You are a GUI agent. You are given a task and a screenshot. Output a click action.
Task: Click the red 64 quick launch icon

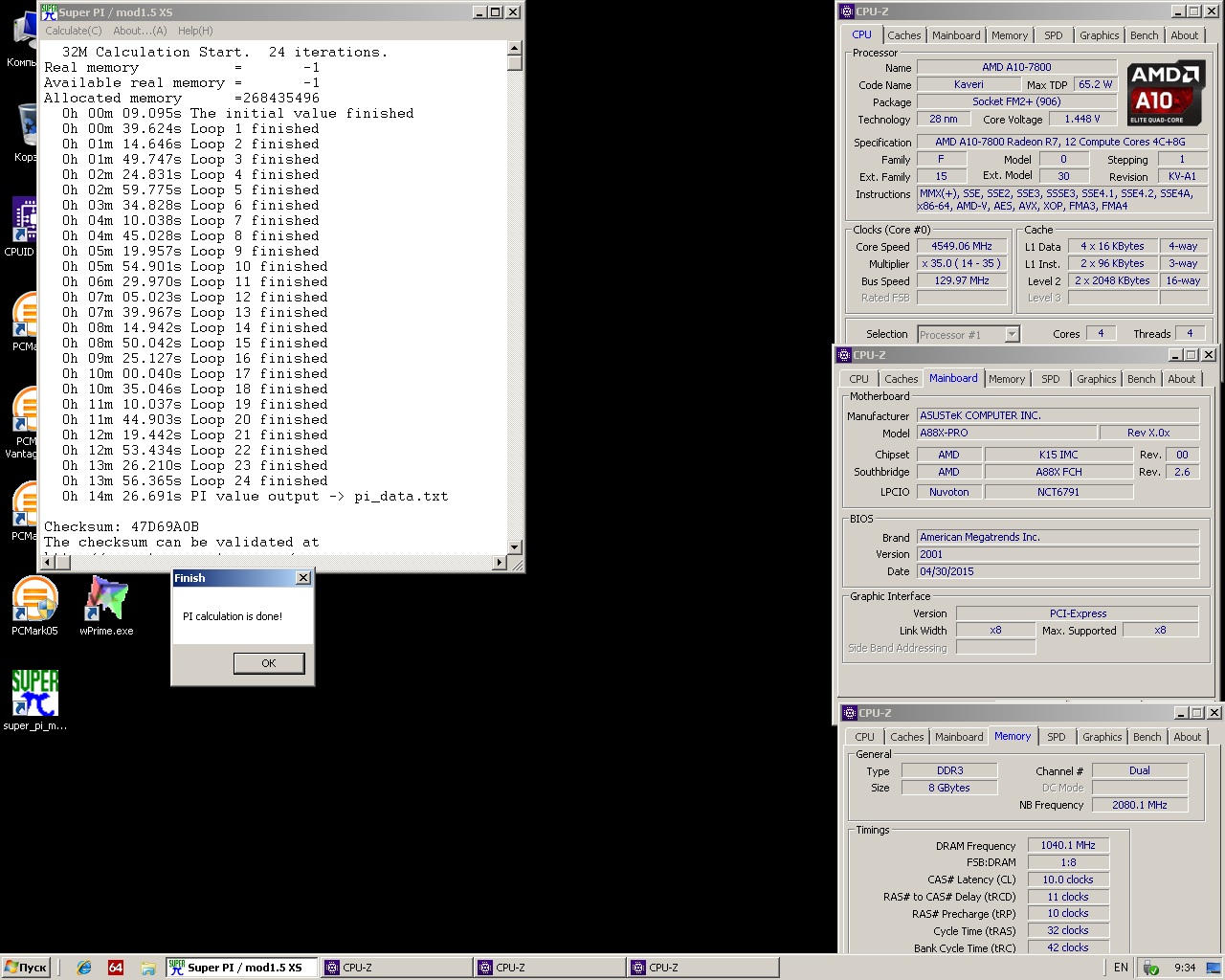point(116,968)
